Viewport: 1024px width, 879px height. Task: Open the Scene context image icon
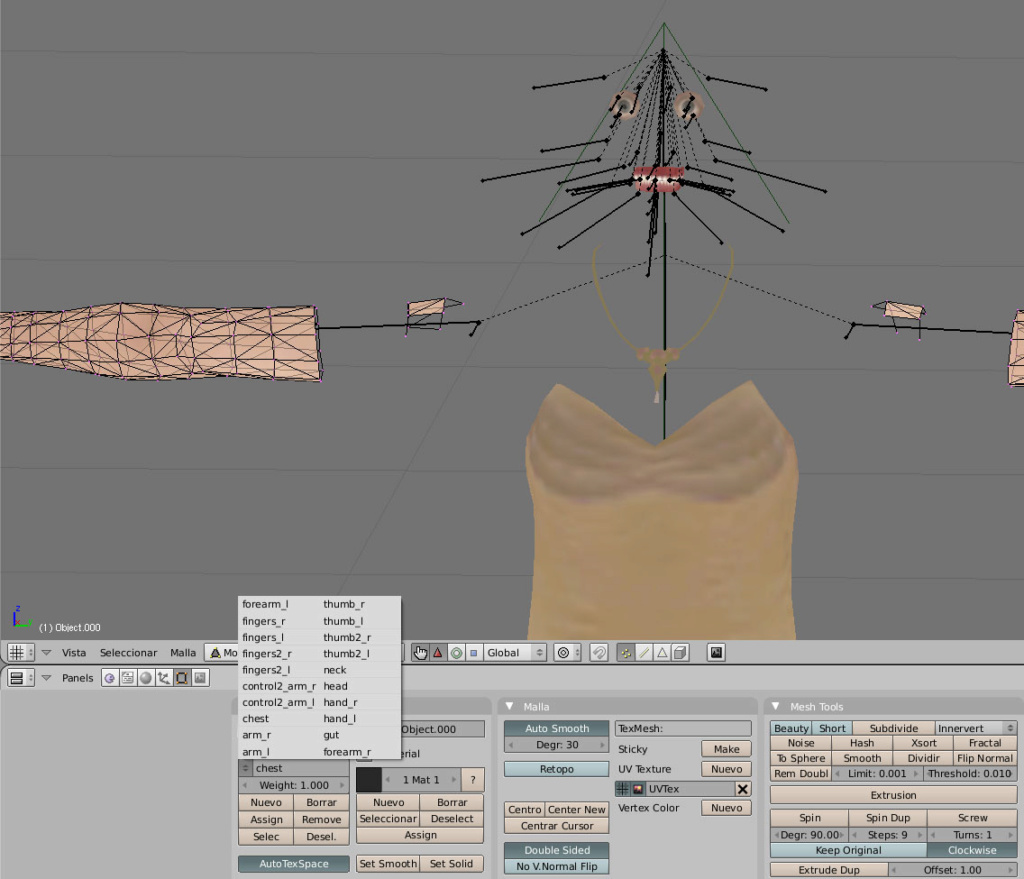[200, 678]
